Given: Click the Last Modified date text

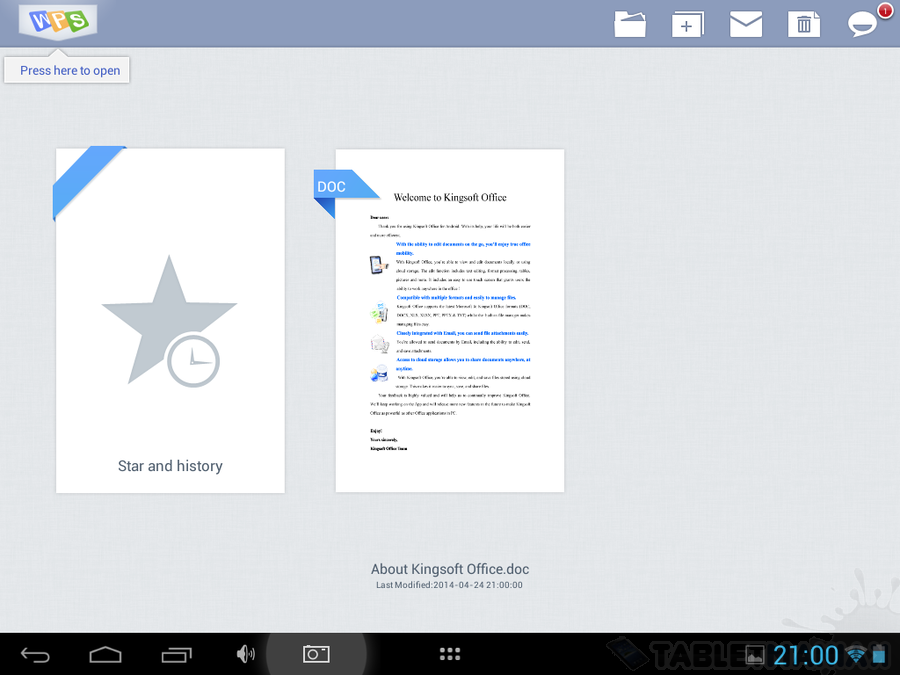Looking at the screenshot, I should pos(449,585).
